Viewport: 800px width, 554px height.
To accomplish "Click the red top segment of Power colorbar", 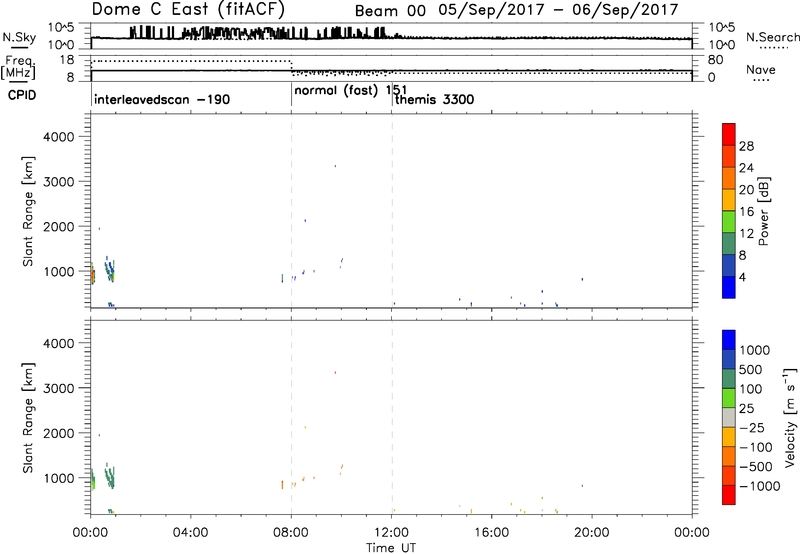I will [729, 135].
